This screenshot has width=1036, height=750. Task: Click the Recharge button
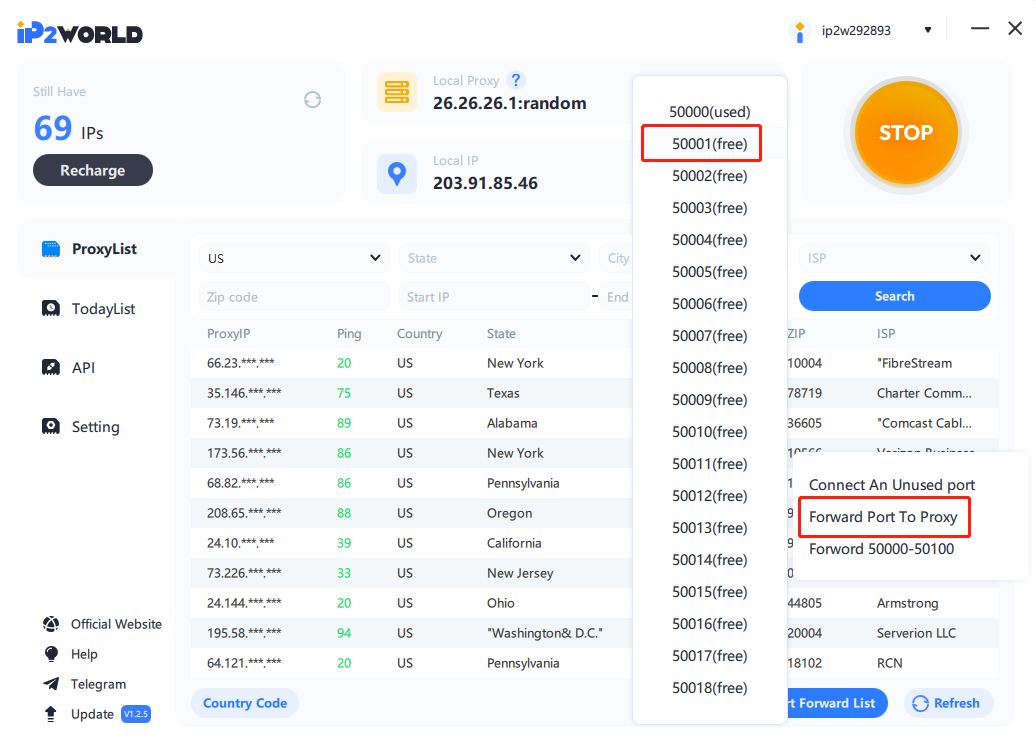93,170
